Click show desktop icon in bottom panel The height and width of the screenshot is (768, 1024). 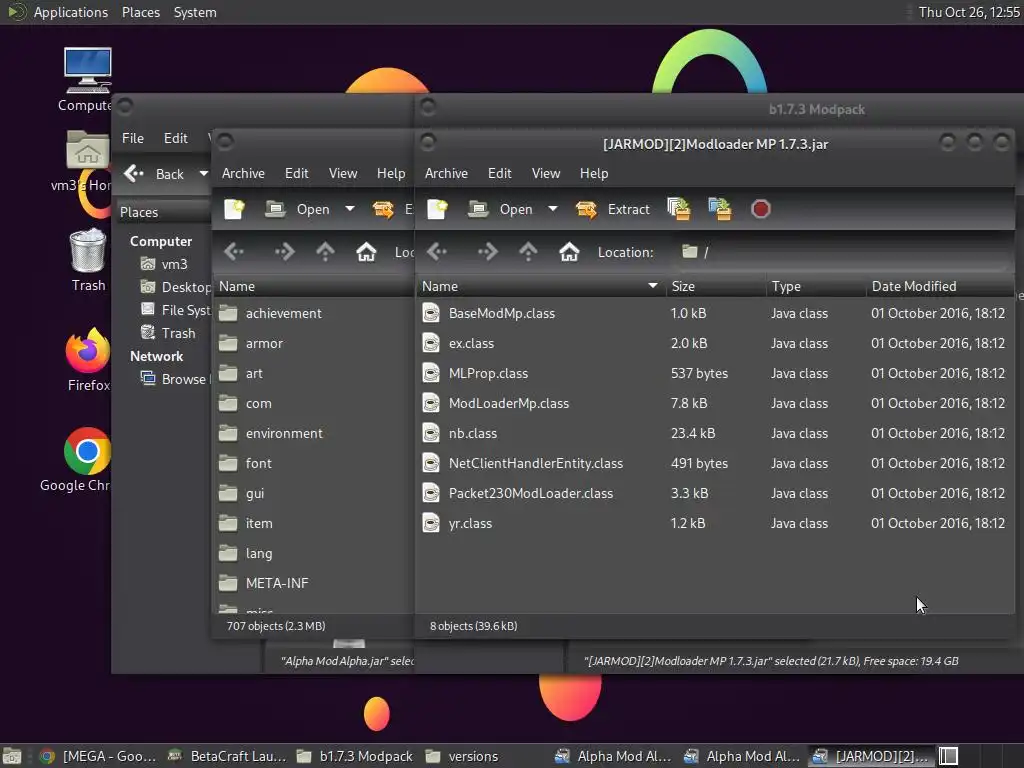[x=12, y=756]
